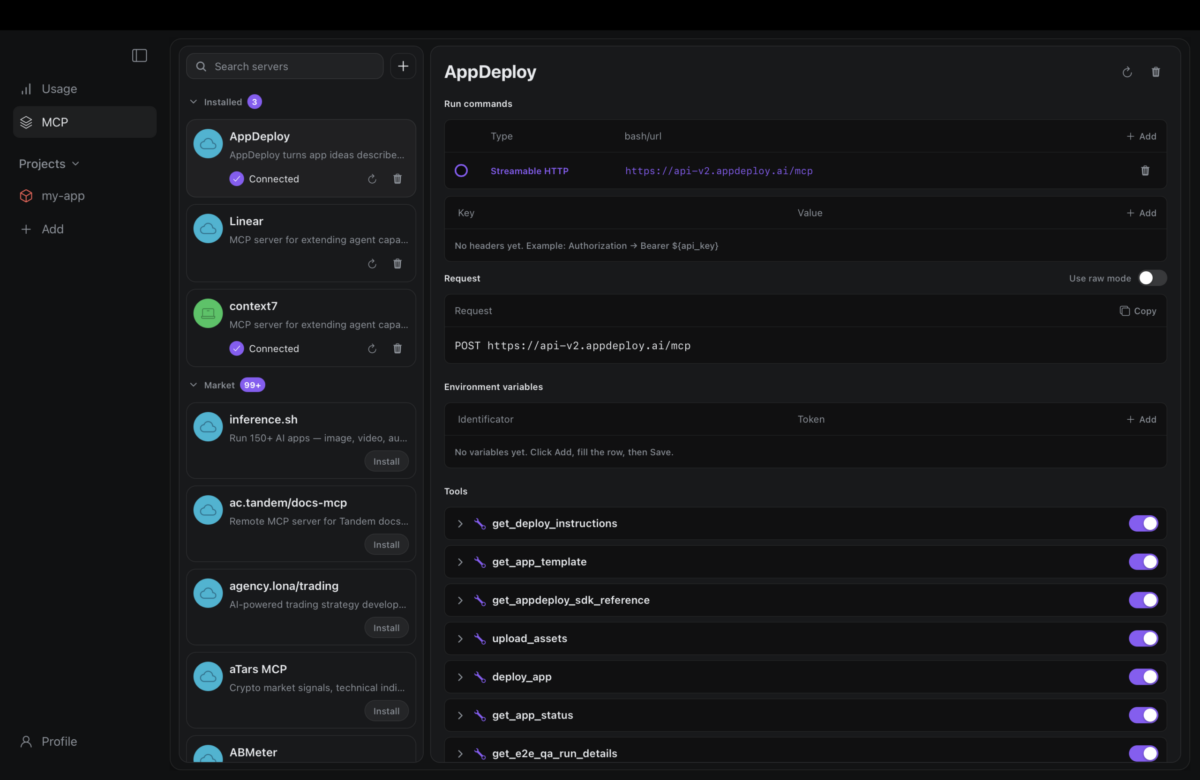Viewport: 1200px width, 780px height.
Task: Select the Linear server card
Action: [x=301, y=243]
